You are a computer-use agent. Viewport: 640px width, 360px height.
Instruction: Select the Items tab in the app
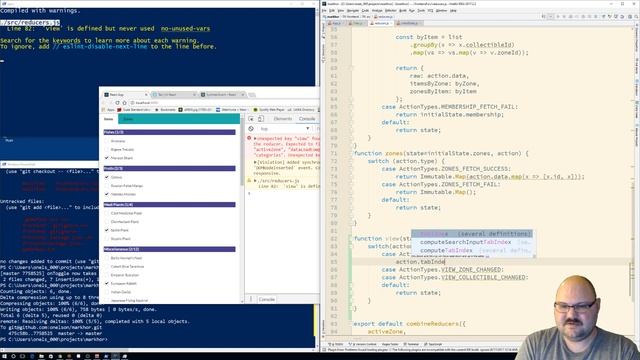pos(108,119)
